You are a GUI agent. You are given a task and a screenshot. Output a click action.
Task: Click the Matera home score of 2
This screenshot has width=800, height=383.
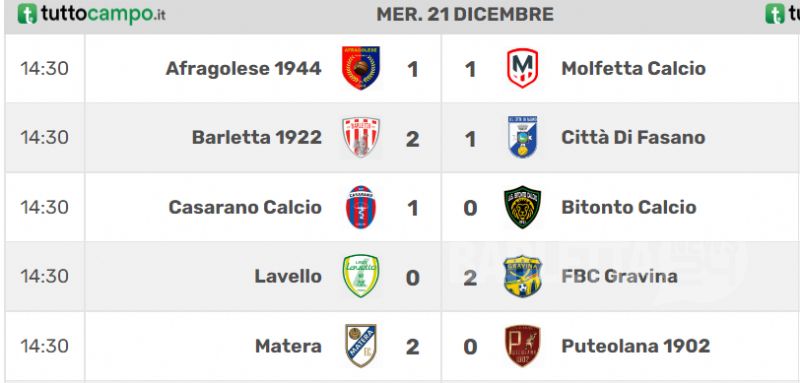pos(412,347)
